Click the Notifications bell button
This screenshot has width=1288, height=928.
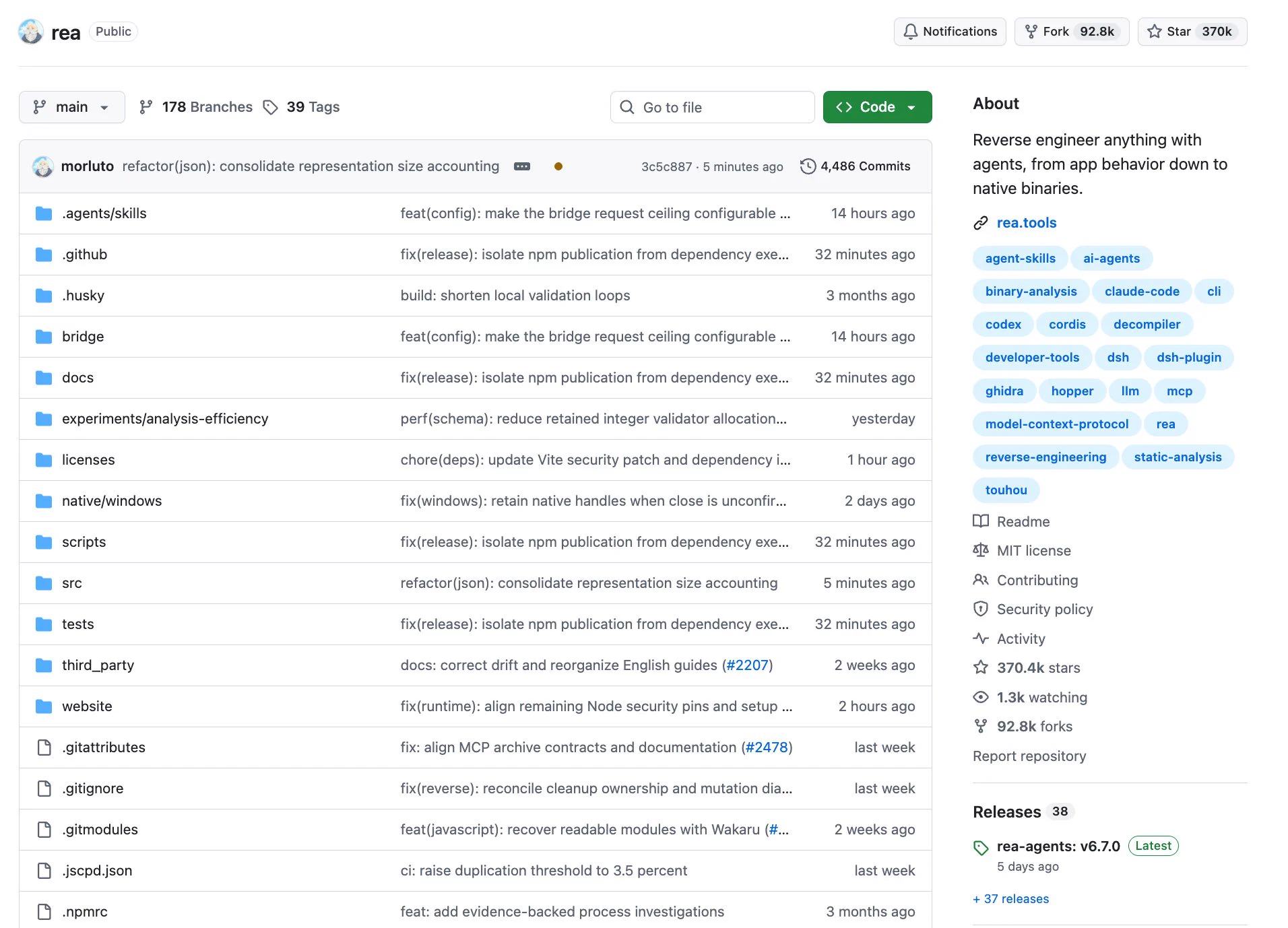(950, 32)
